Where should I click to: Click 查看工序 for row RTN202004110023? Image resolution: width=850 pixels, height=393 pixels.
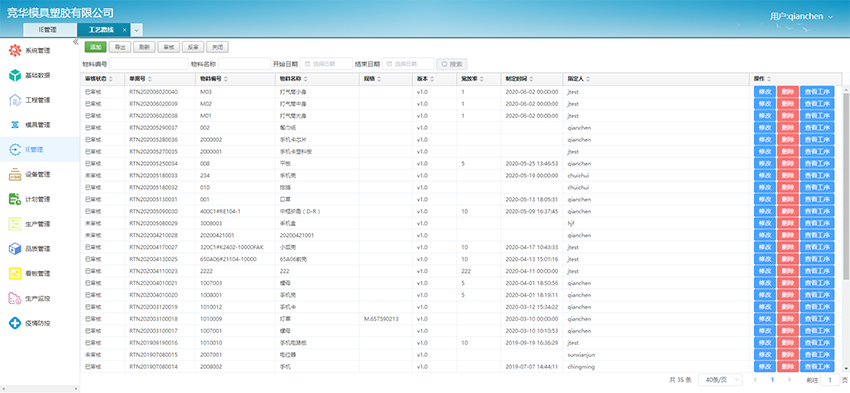817,271
